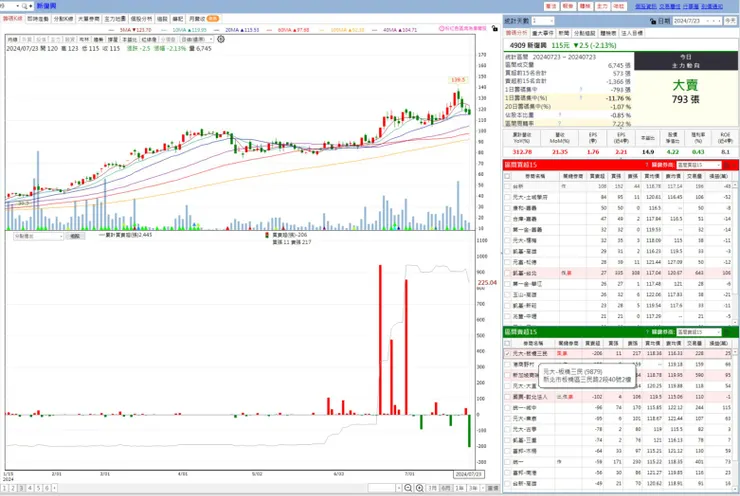Open dropdown beside zoom-out icon at chart bottom
Image resolution: width=740 pixels, height=496 pixels.
[399, 488]
